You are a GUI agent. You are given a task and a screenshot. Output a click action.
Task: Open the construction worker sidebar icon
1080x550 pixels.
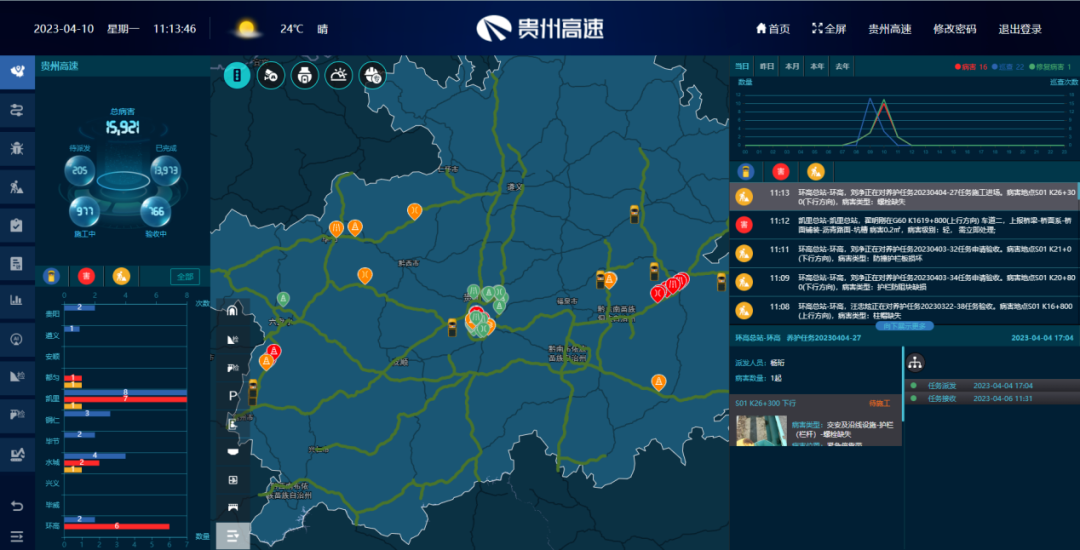click(17, 186)
